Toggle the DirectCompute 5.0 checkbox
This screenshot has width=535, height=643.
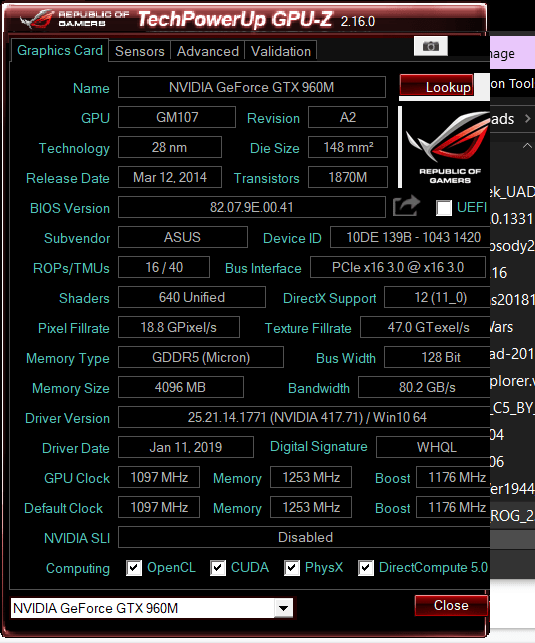pyautogui.click(x=366, y=568)
